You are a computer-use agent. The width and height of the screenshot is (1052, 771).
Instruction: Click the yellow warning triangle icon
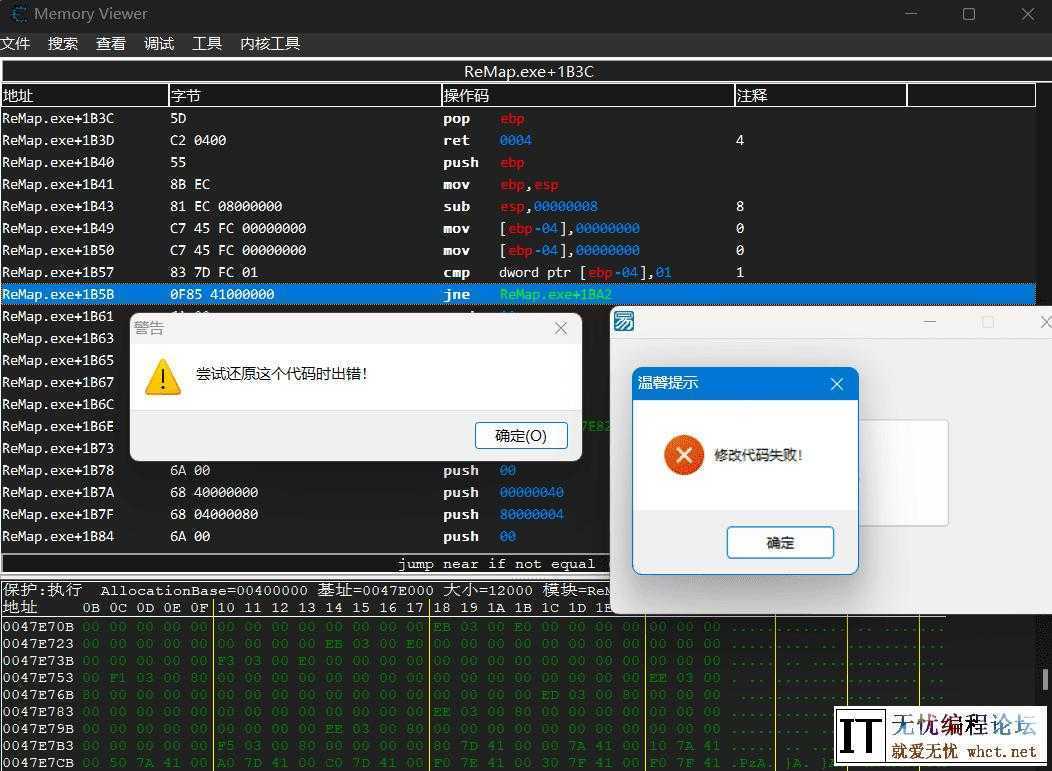pos(163,377)
